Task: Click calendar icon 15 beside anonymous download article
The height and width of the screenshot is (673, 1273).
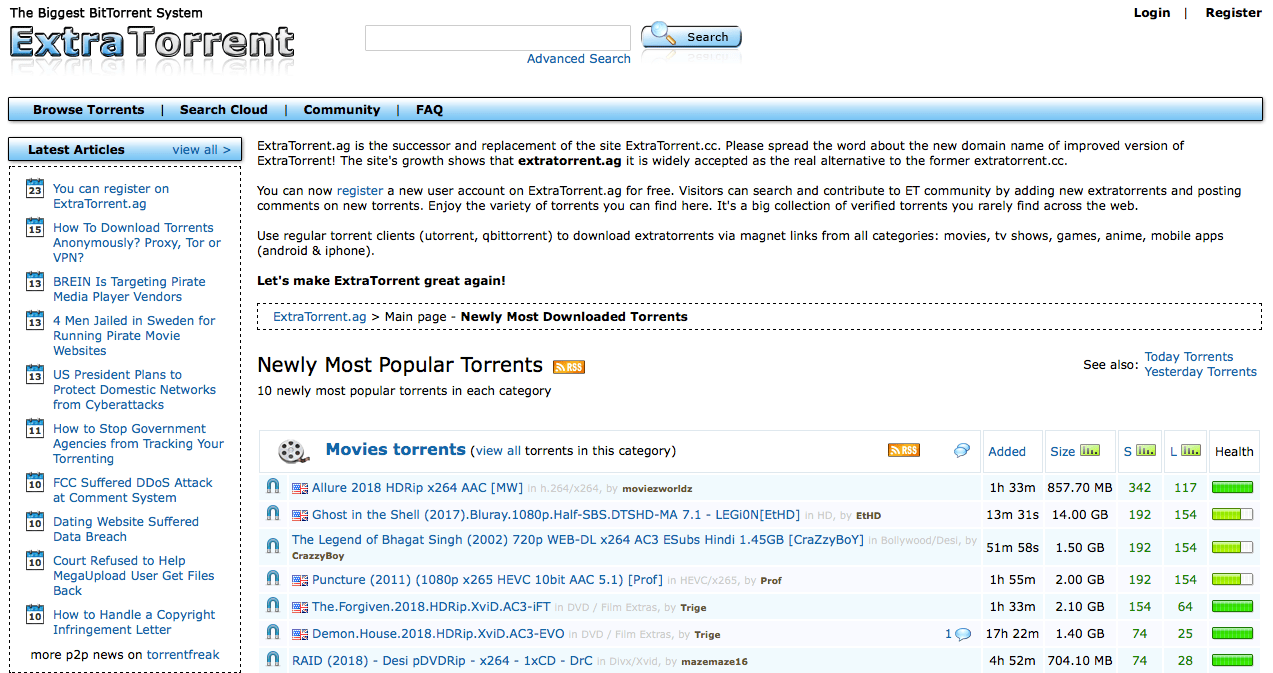Action: (x=35, y=228)
